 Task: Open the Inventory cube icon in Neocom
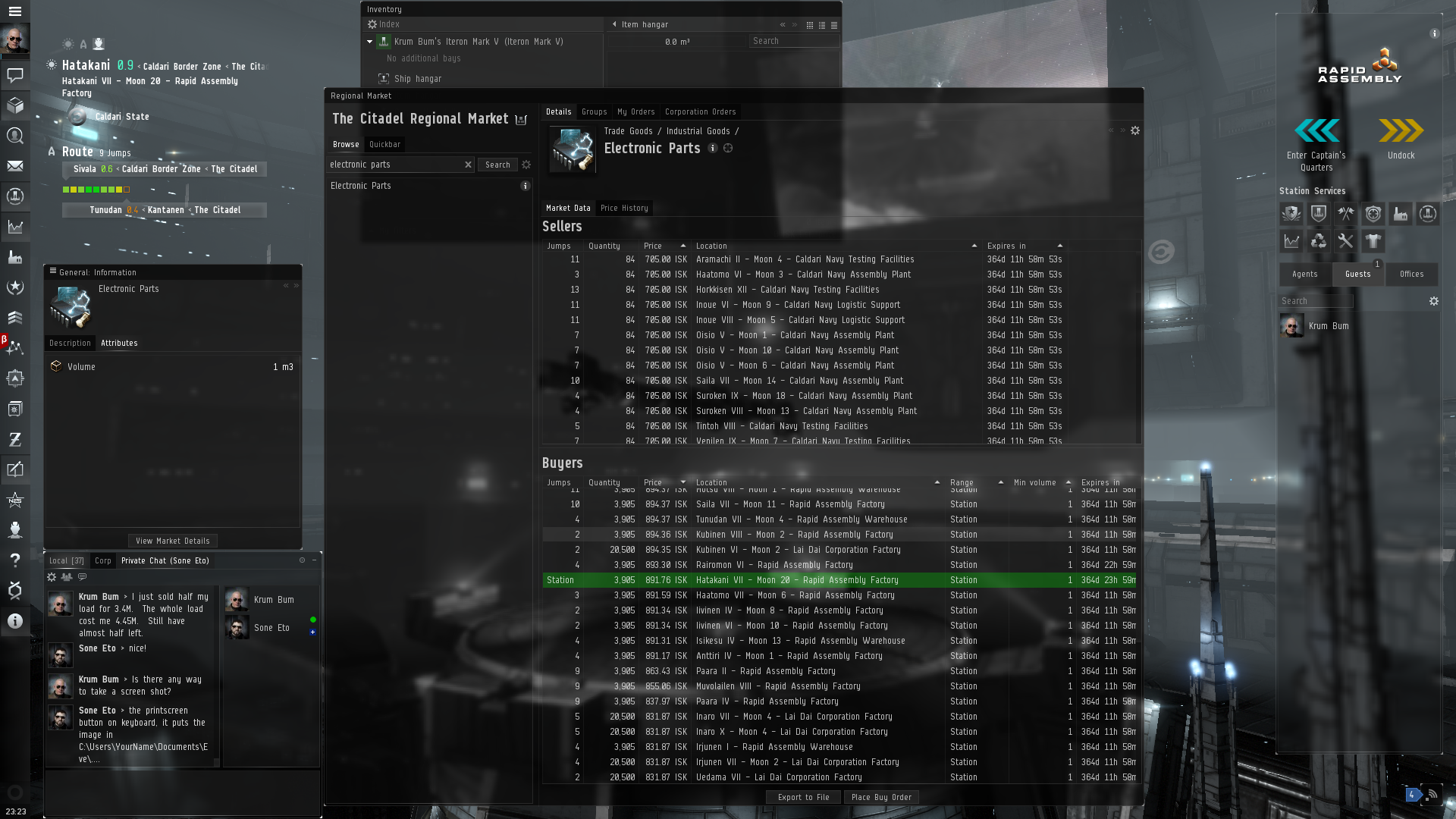[14, 105]
